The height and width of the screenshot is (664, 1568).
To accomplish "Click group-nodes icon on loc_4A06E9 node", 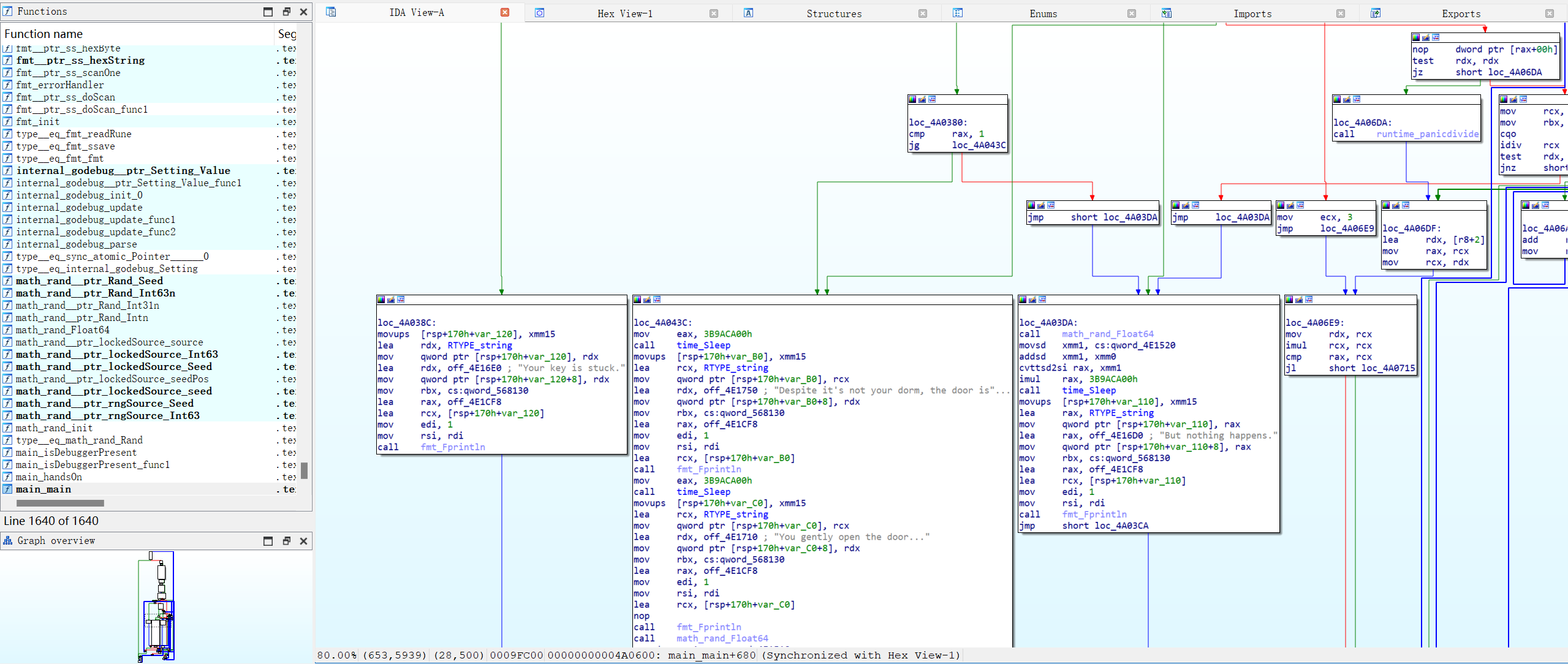I will pos(1309,300).
